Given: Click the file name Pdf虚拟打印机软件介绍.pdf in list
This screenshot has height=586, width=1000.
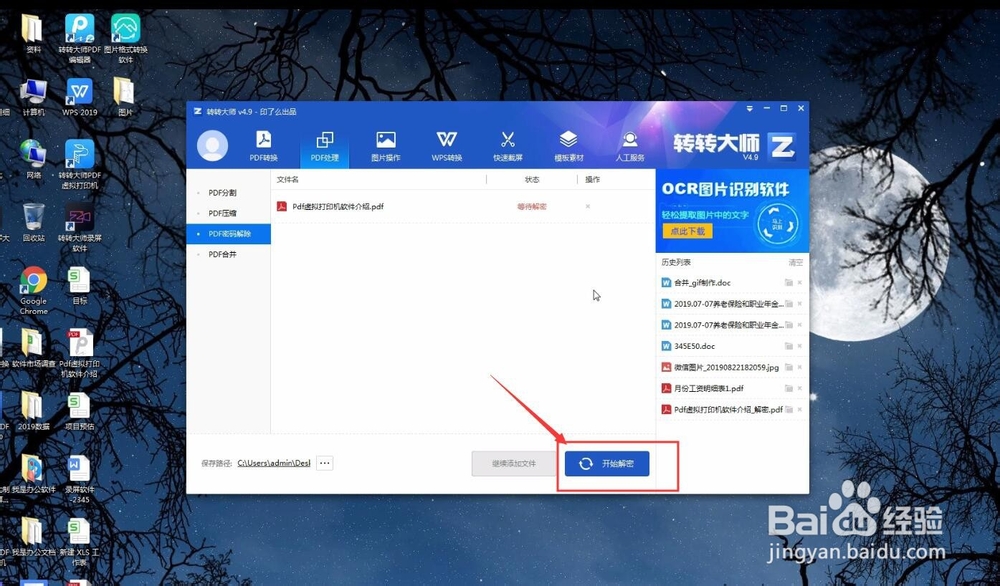Looking at the screenshot, I should pos(338,207).
